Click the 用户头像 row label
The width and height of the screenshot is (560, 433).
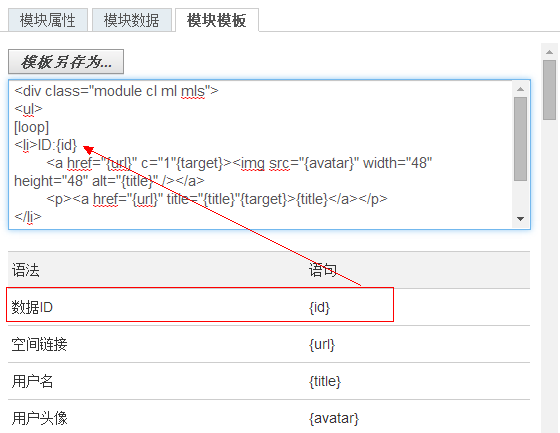pyautogui.click(x=39, y=418)
